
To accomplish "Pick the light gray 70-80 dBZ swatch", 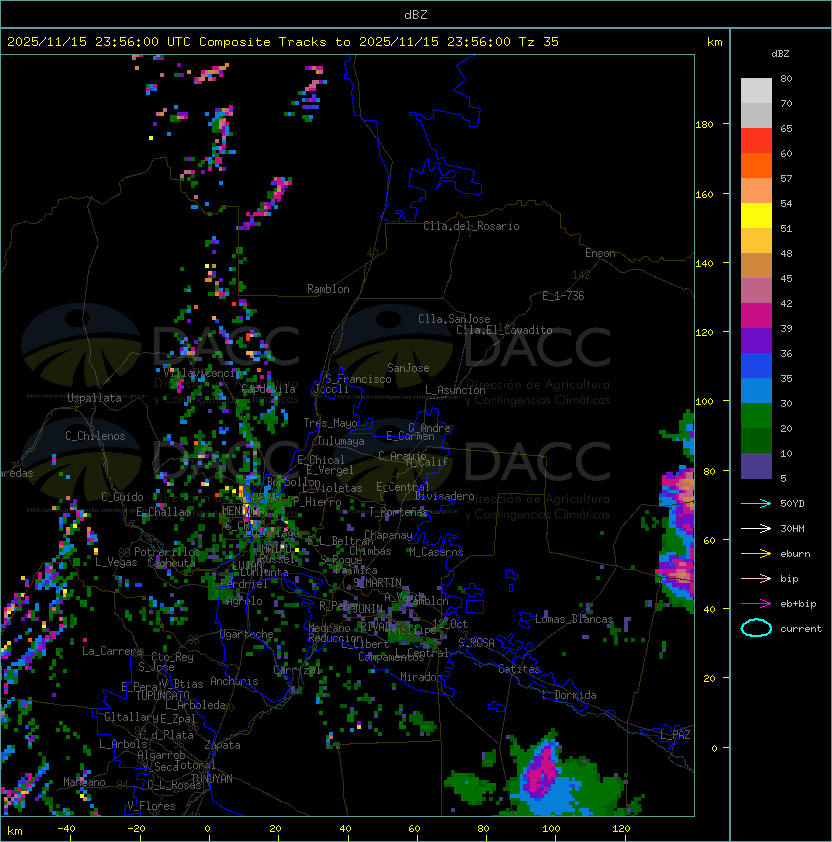I will click(756, 91).
